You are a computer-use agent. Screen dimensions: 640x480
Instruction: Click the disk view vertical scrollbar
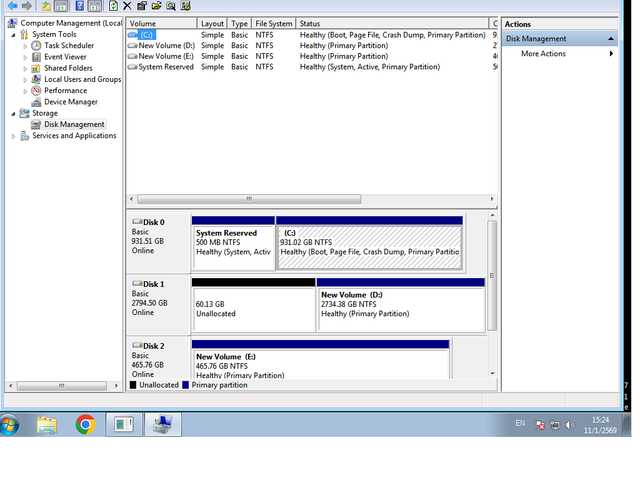click(x=492, y=276)
